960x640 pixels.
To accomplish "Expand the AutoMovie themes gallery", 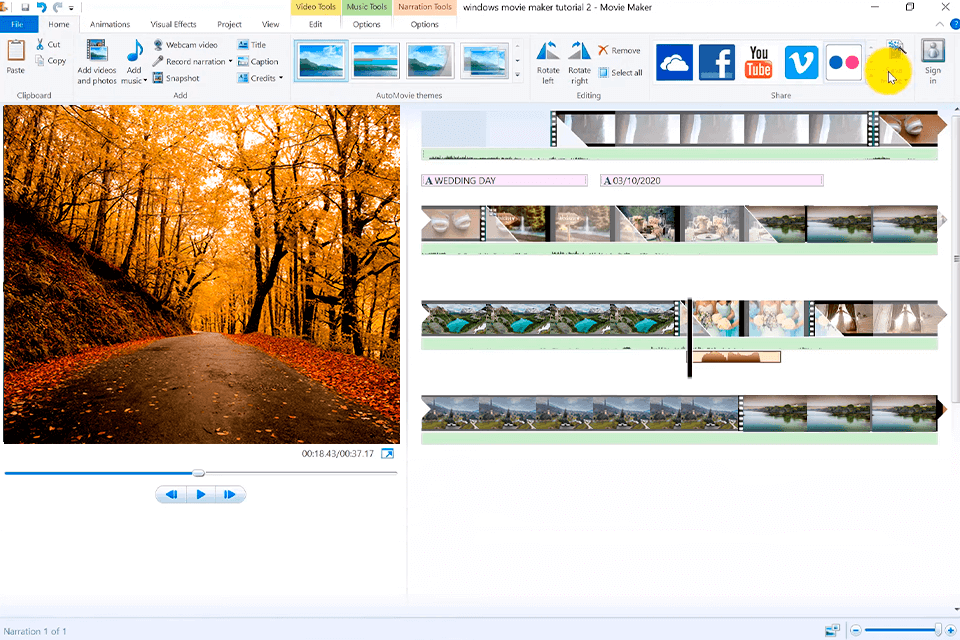I will coord(517,75).
